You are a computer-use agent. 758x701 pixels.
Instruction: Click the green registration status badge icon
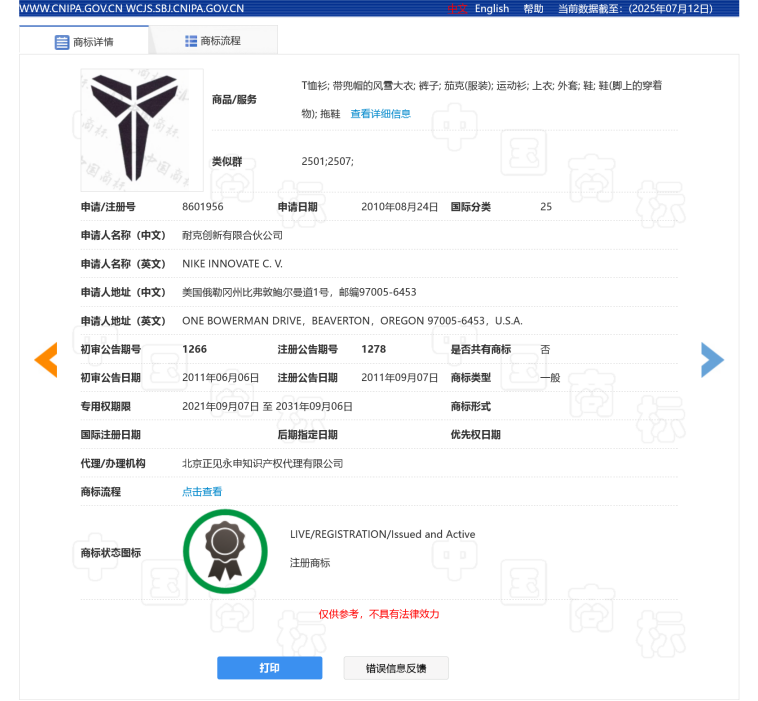[x=225, y=551]
